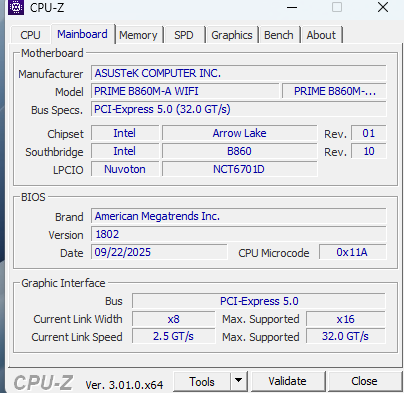
Task: Click the truncated PRIME B860M-... field
Action: 334,91
